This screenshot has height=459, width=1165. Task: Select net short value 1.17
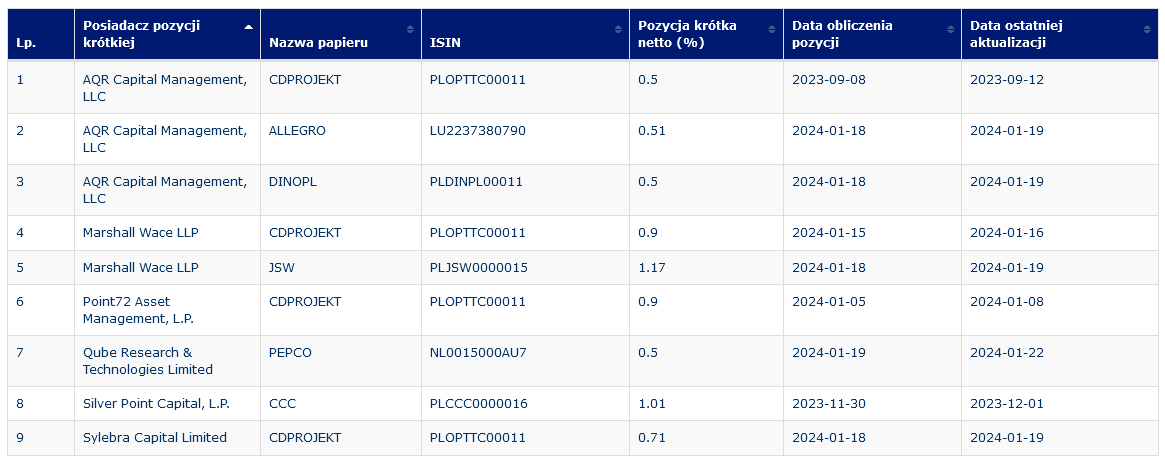pos(652,267)
